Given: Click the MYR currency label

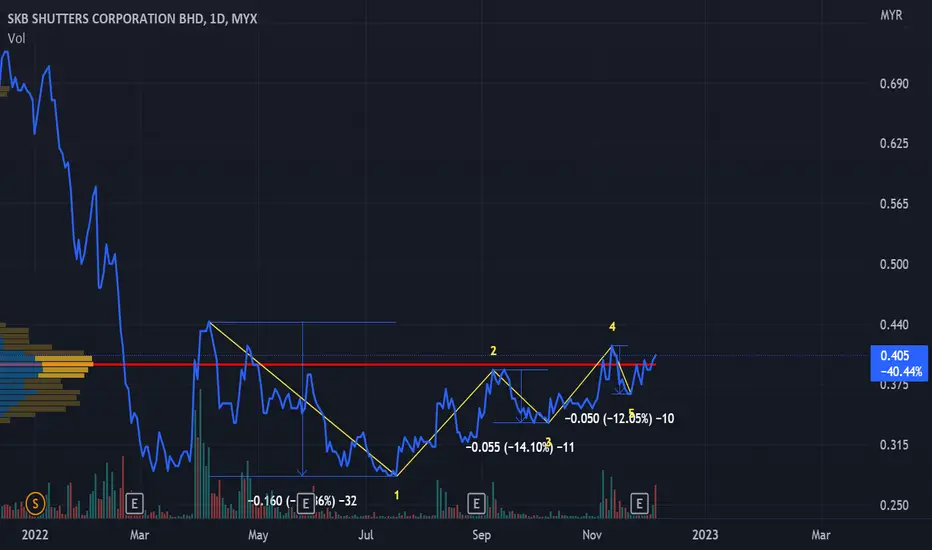Looking at the screenshot, I should click(x=891, y=15).
